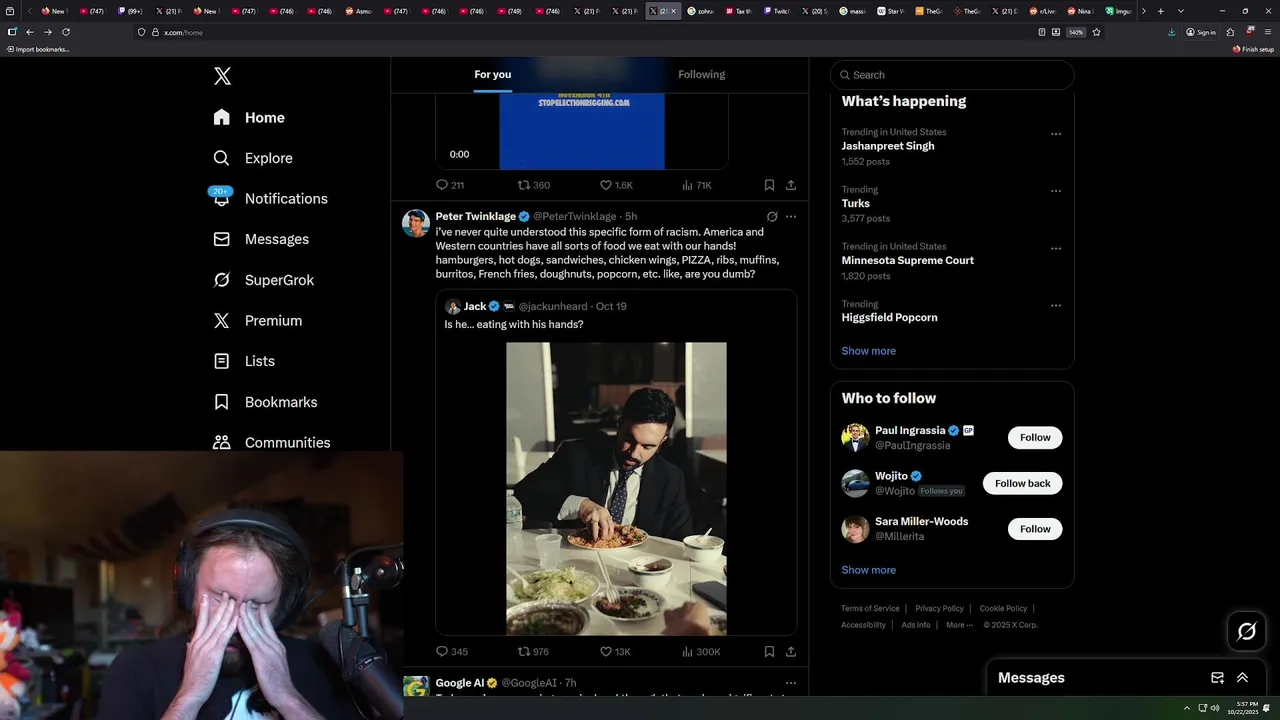The width and height of the screenshot is (1280, 720).
Task: Bookmark page with star icon
Action: pos(1096,32)
